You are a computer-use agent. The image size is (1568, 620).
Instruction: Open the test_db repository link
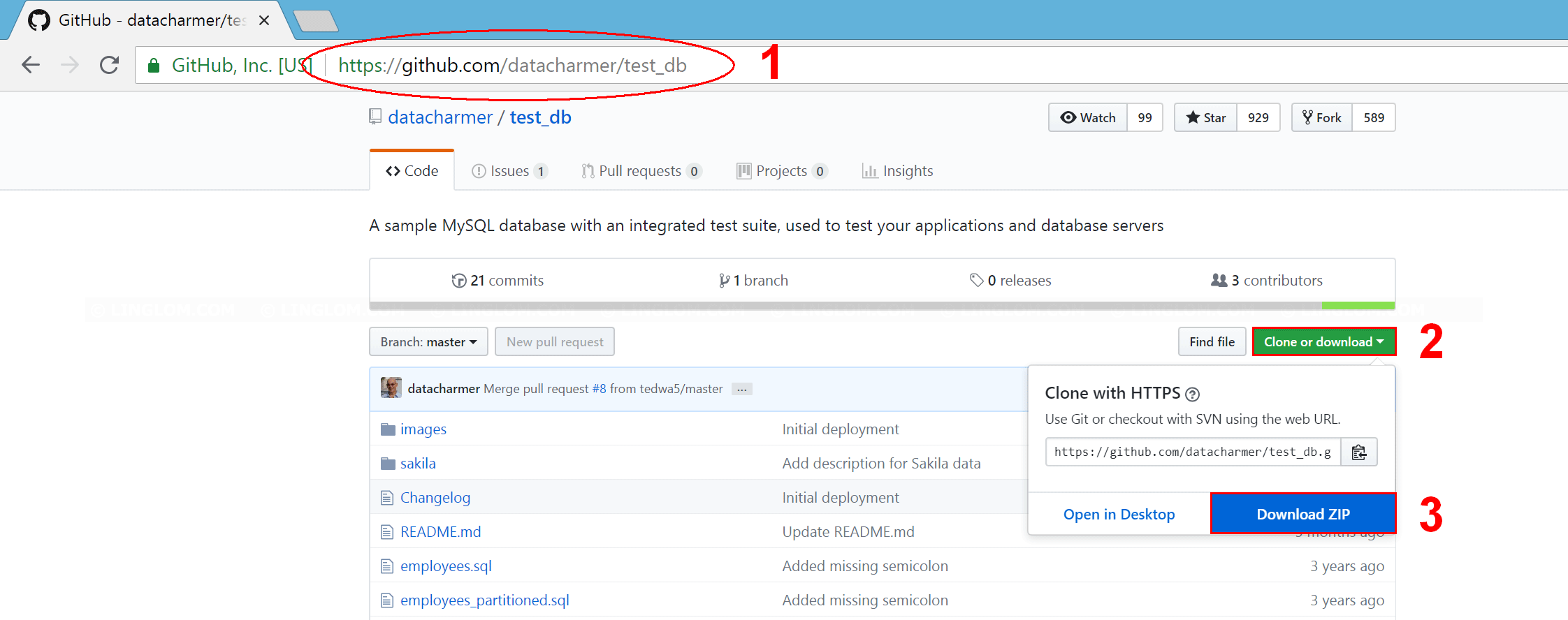(540, 117)
